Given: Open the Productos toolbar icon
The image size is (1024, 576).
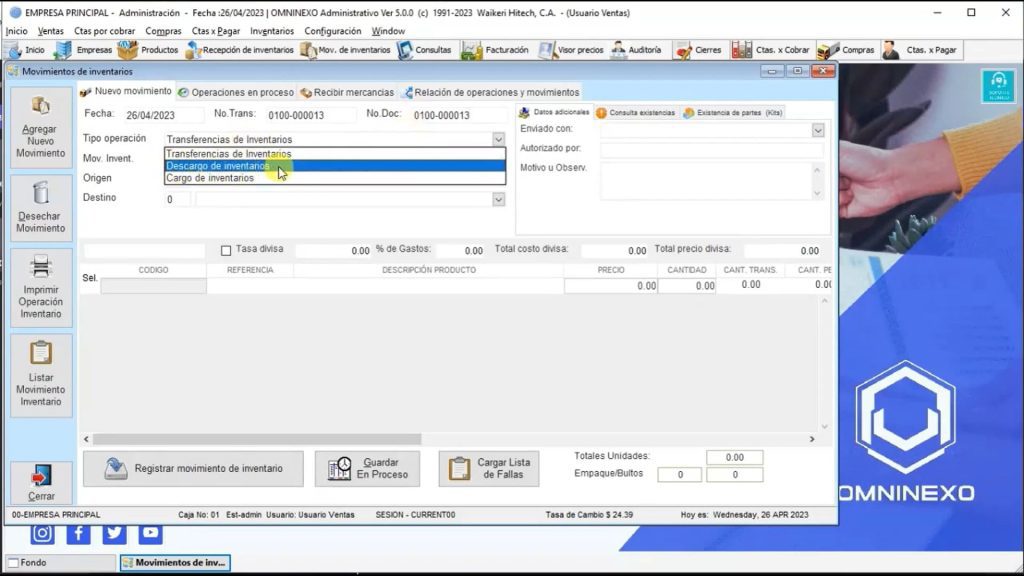Looking at the screenshot, I should coord(148,50).
